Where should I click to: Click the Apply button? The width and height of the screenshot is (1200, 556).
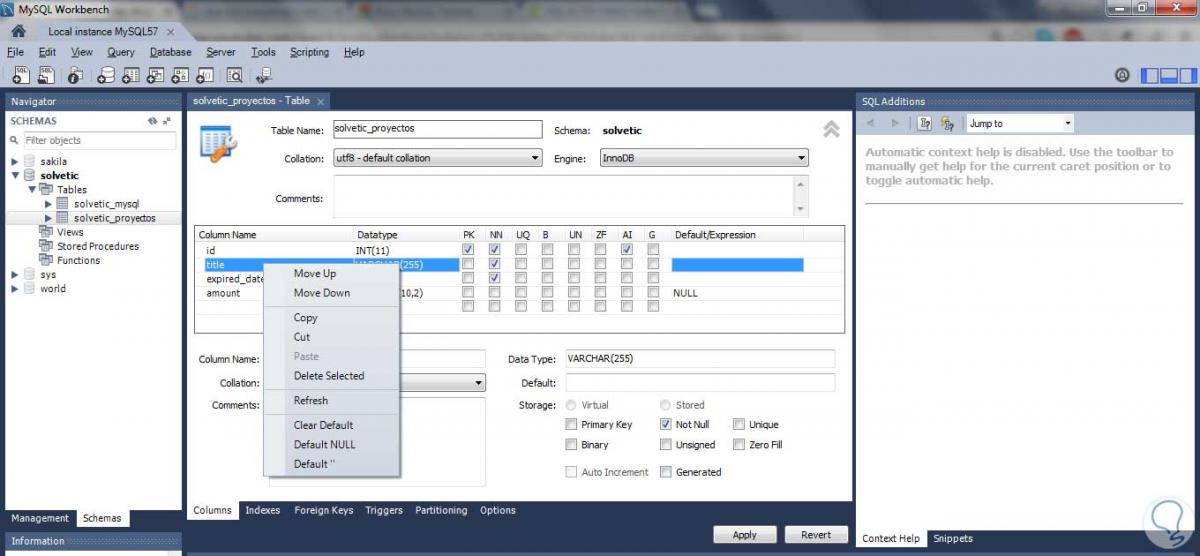[x=744, y=535]
